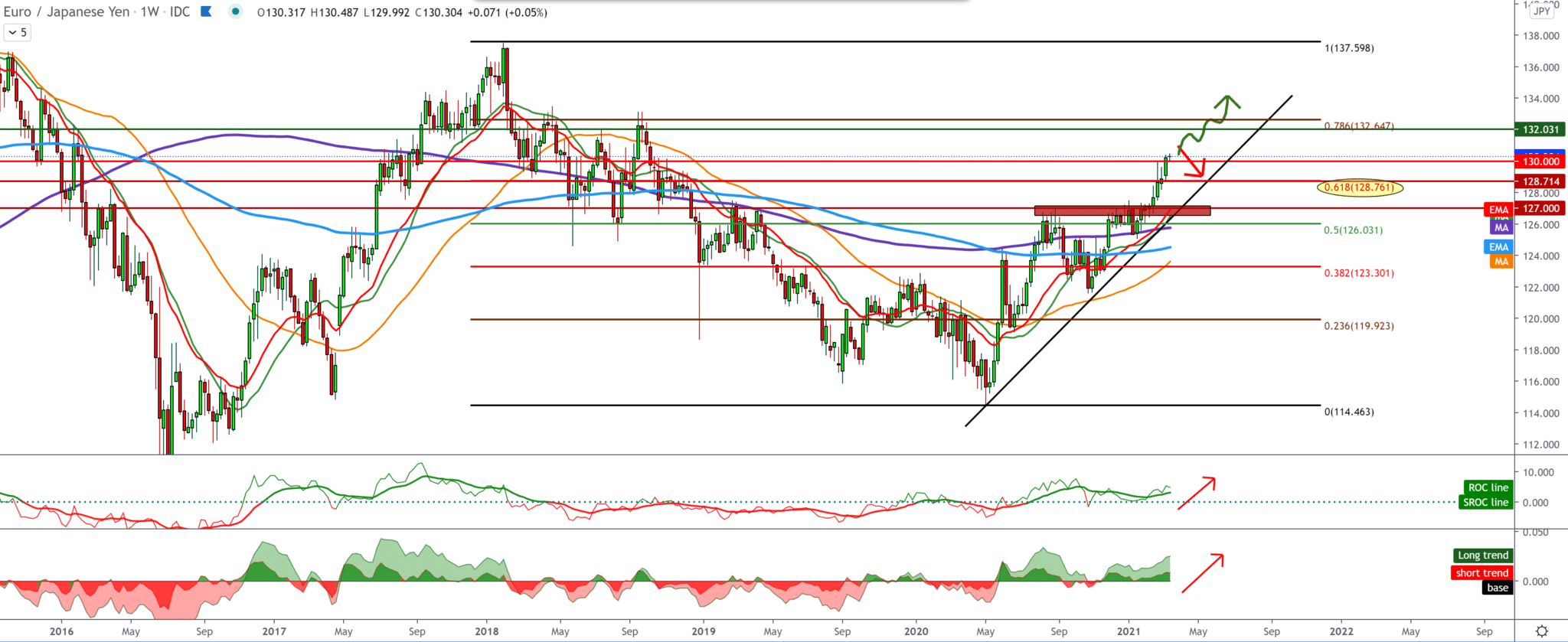Select the 130.000 red price label
Image resolution: width=1568 pixels, height=642 pixels.
click(x=1540, y=161)
